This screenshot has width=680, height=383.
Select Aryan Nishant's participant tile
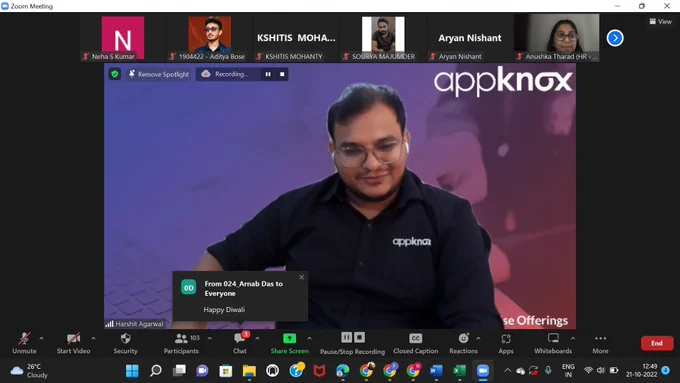470,38
